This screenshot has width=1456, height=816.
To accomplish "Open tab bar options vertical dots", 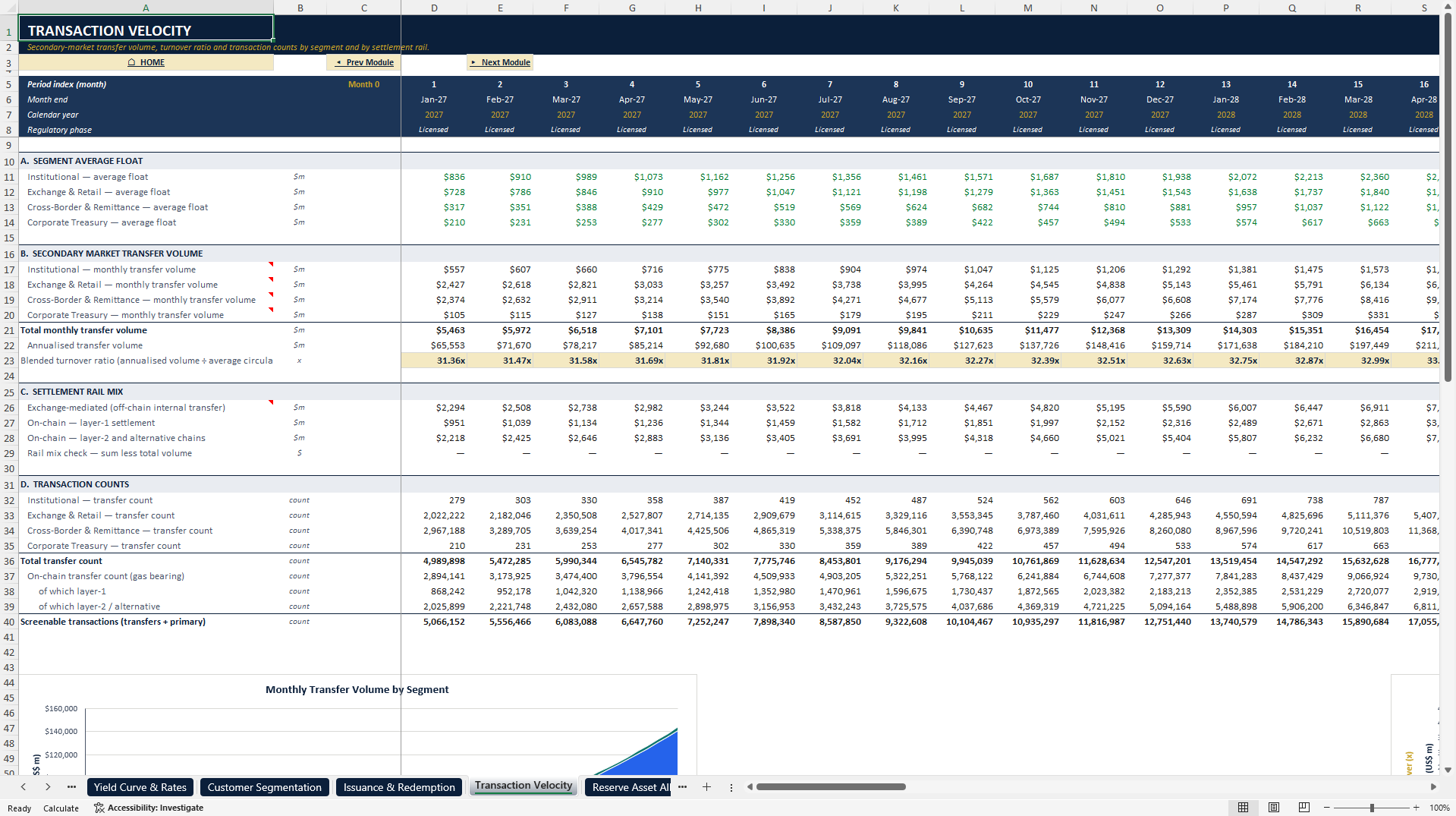I will [731, 788].
